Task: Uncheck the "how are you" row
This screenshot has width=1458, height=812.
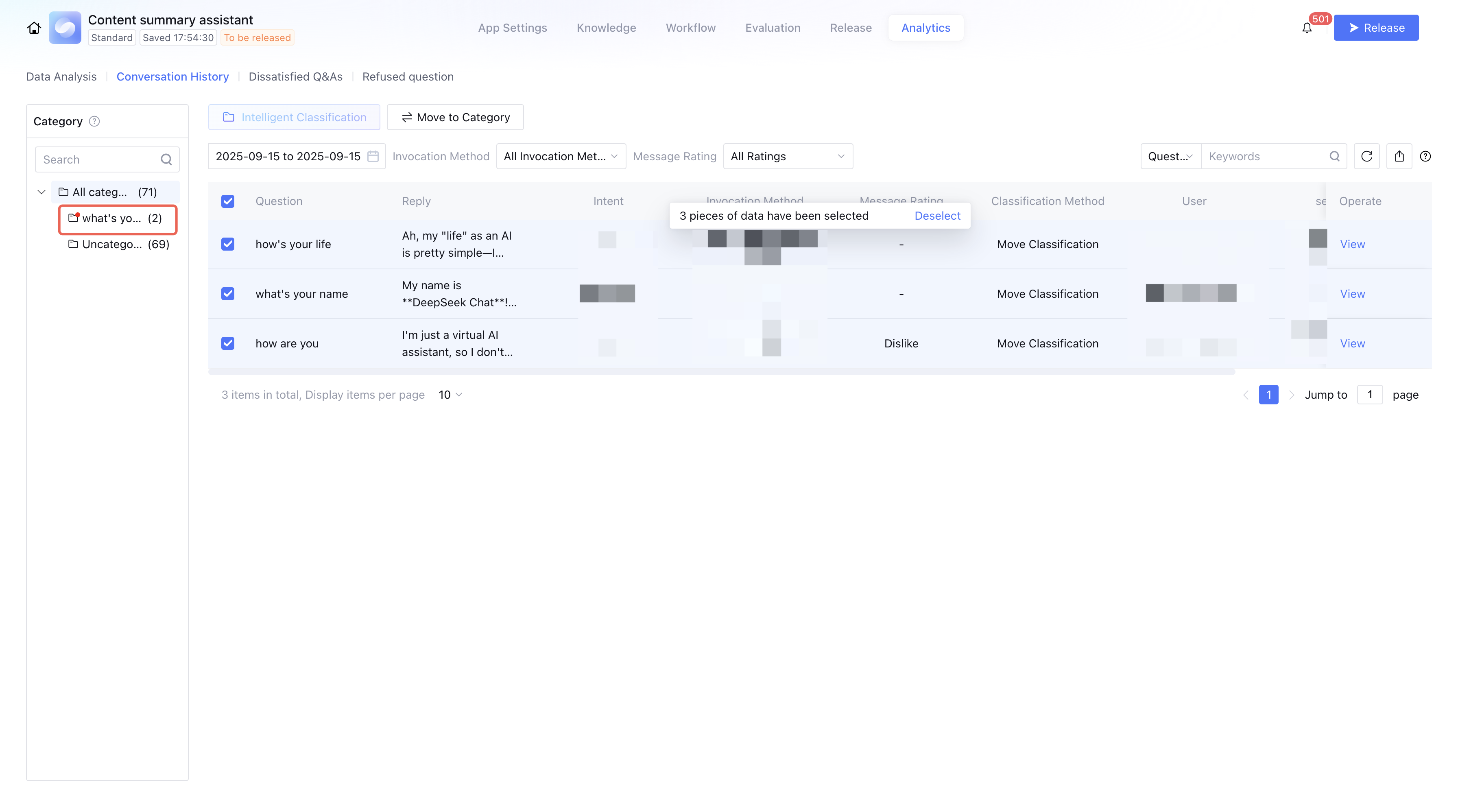Action: (x=227, y=343)
